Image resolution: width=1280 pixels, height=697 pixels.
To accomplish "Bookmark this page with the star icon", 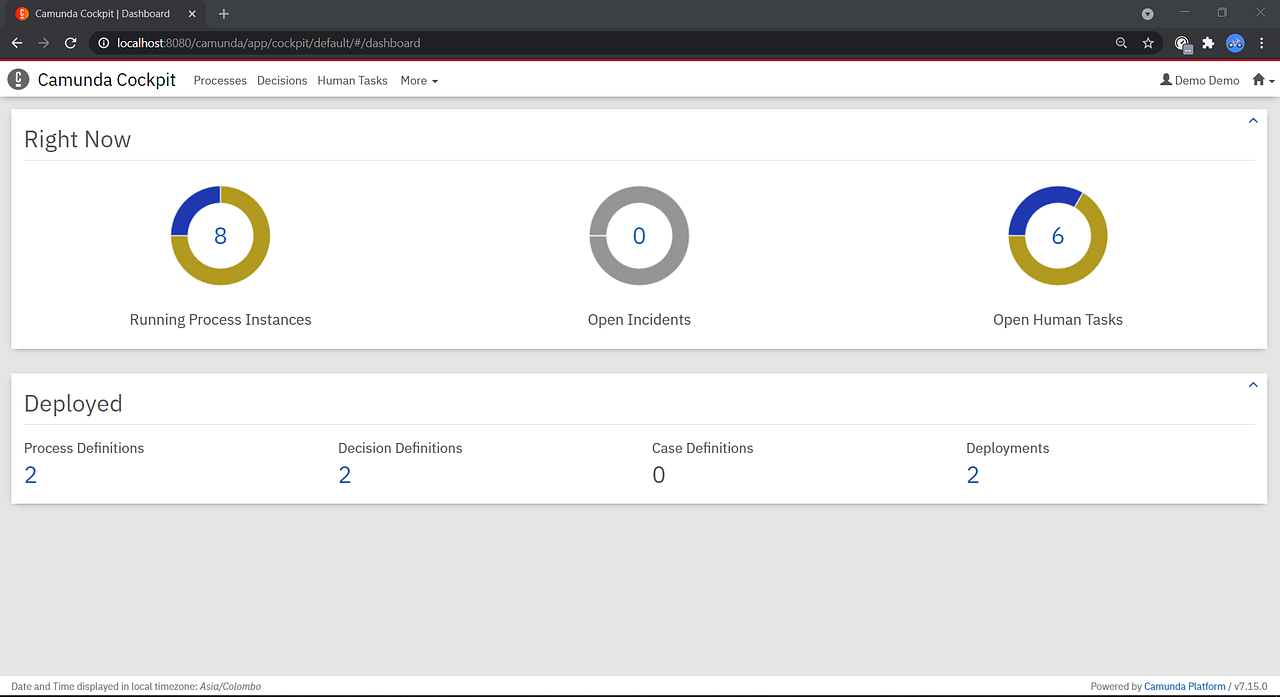I will coord(1148,43).
